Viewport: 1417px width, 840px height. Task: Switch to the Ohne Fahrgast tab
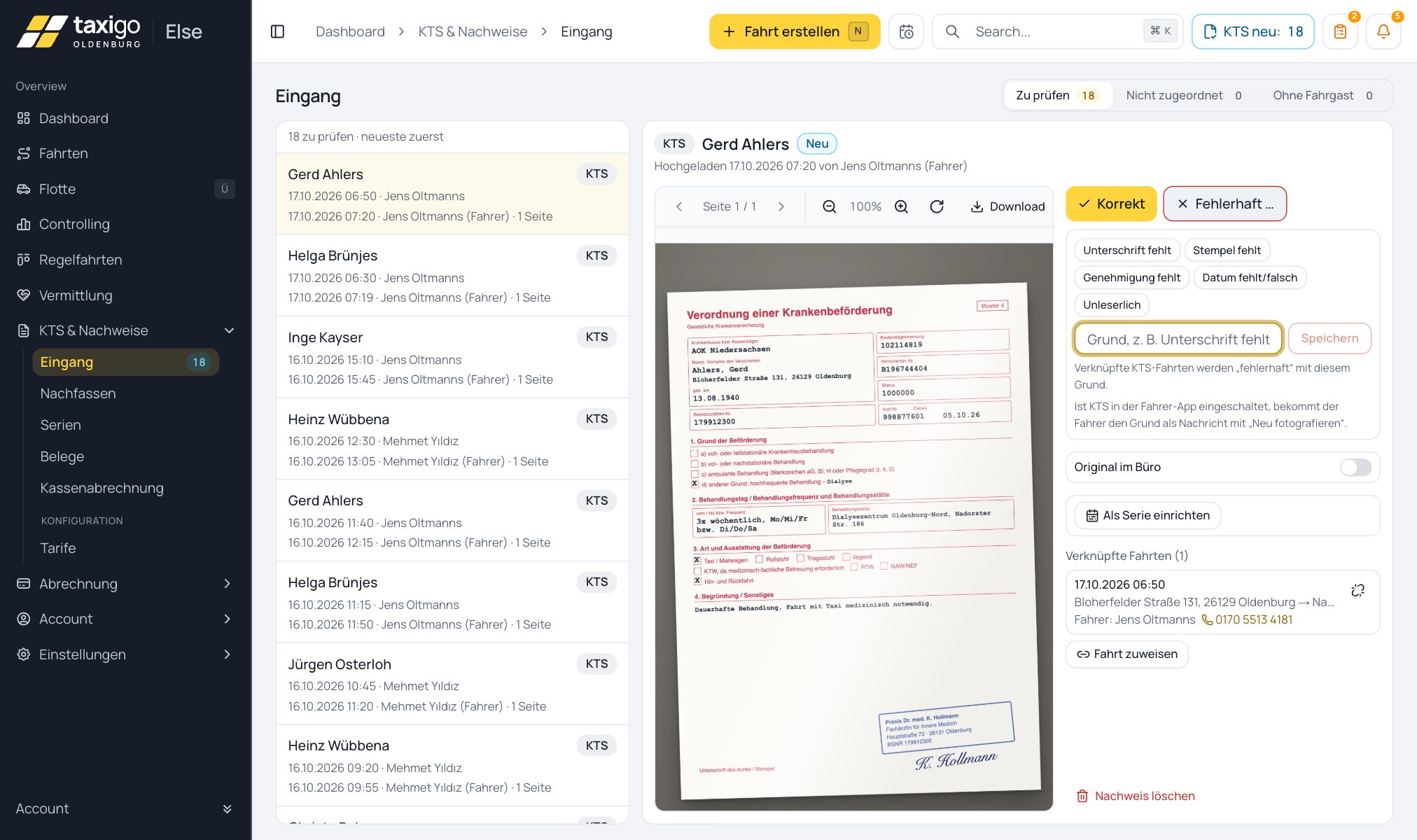coord(1322,95)
